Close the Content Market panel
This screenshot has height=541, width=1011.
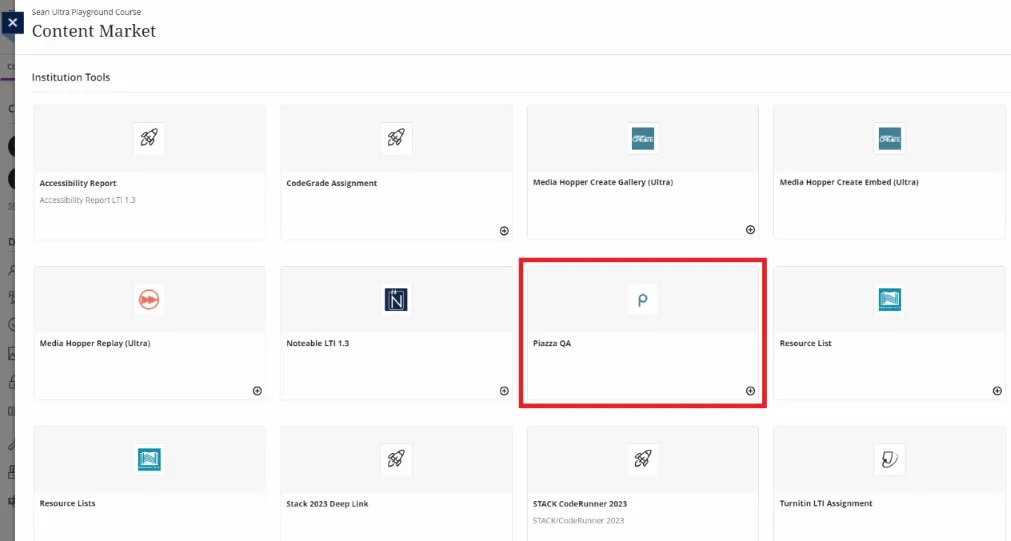click(x=12, y=23)
